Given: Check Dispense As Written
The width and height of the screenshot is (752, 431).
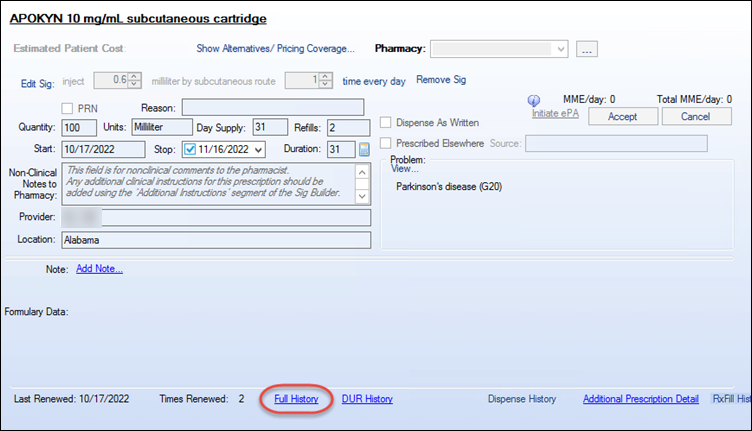Looking at the screenshot, I should (x=386, y=122).
